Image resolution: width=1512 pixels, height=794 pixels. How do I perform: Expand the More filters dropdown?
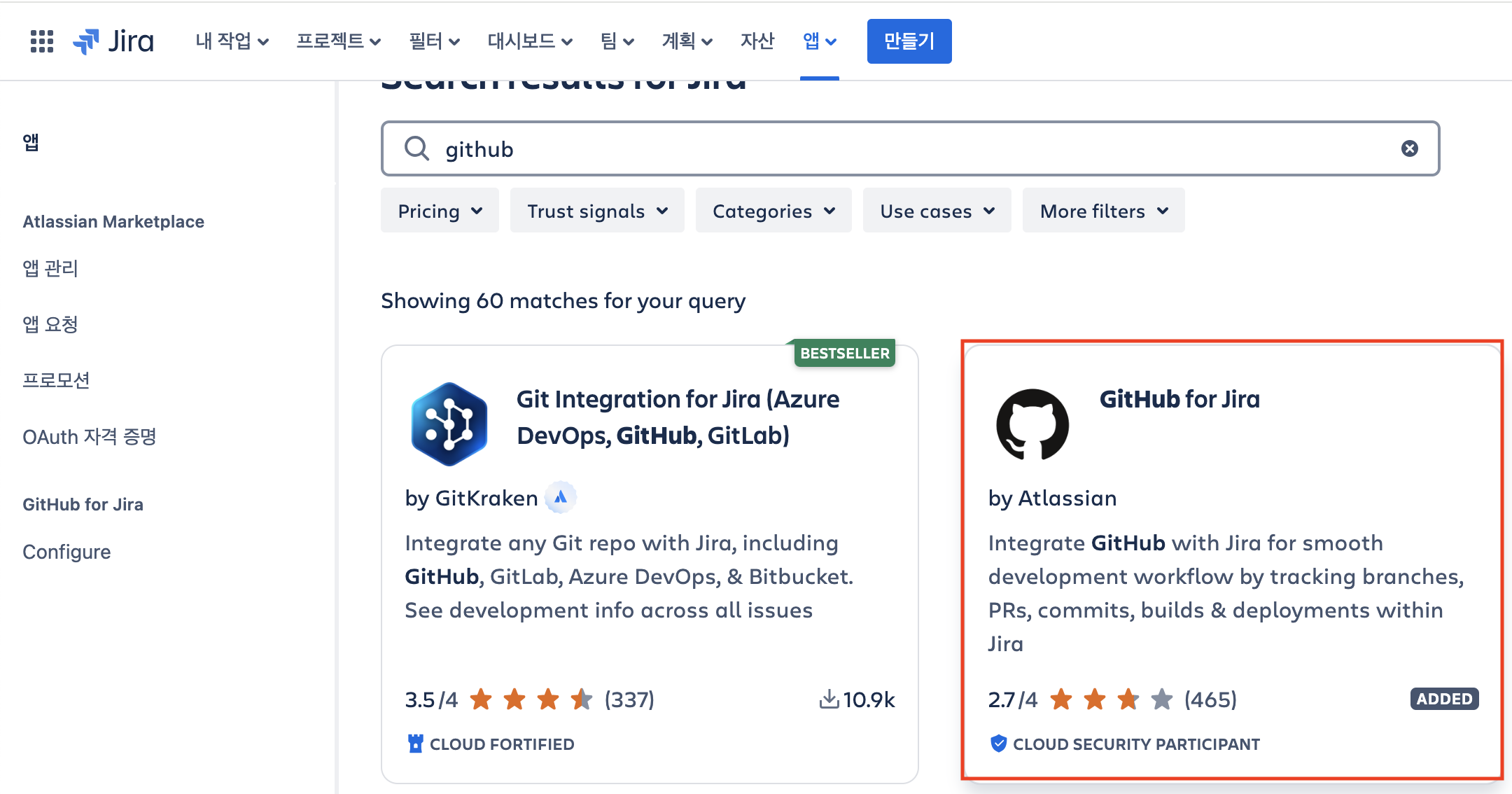pos(1104,211)
